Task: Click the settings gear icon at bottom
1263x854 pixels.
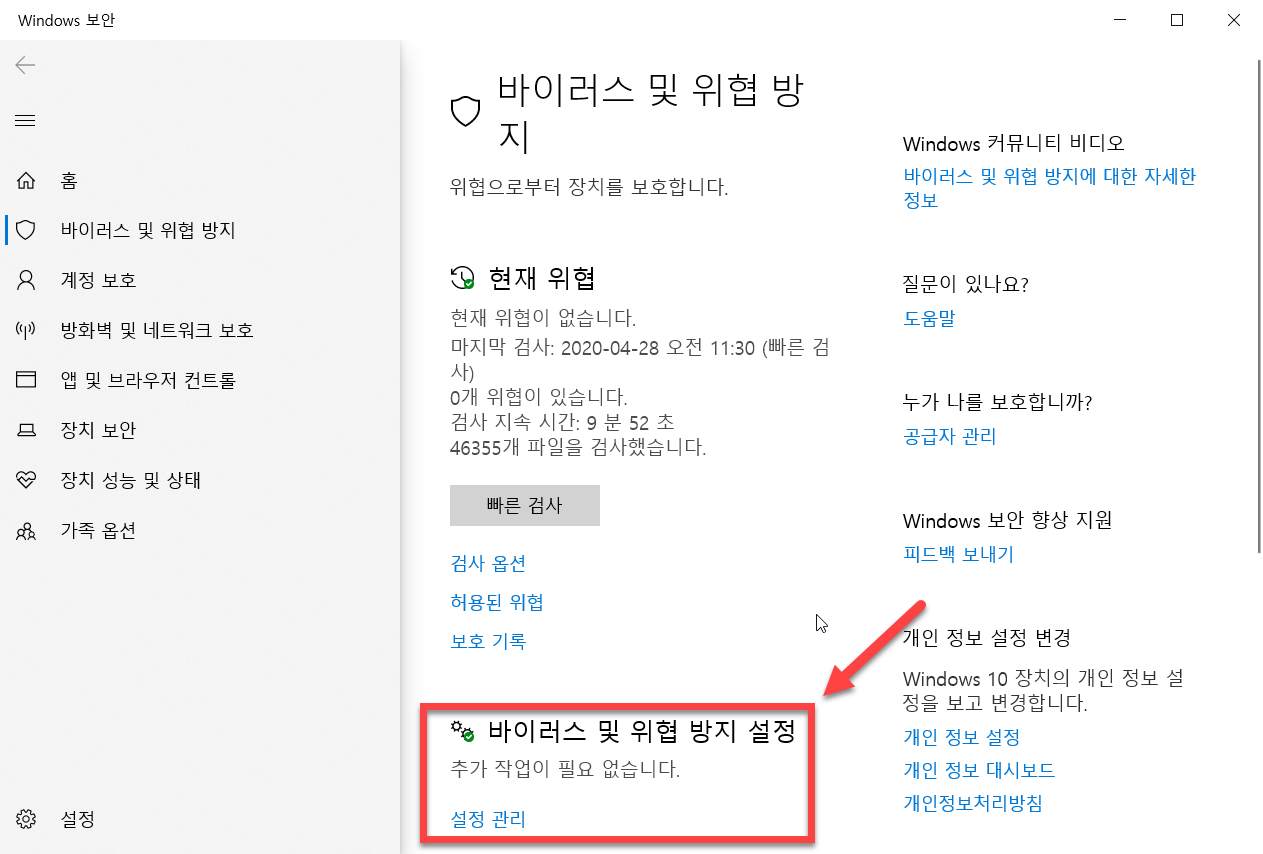Action: pyautogui.click(x=26, y=820)
